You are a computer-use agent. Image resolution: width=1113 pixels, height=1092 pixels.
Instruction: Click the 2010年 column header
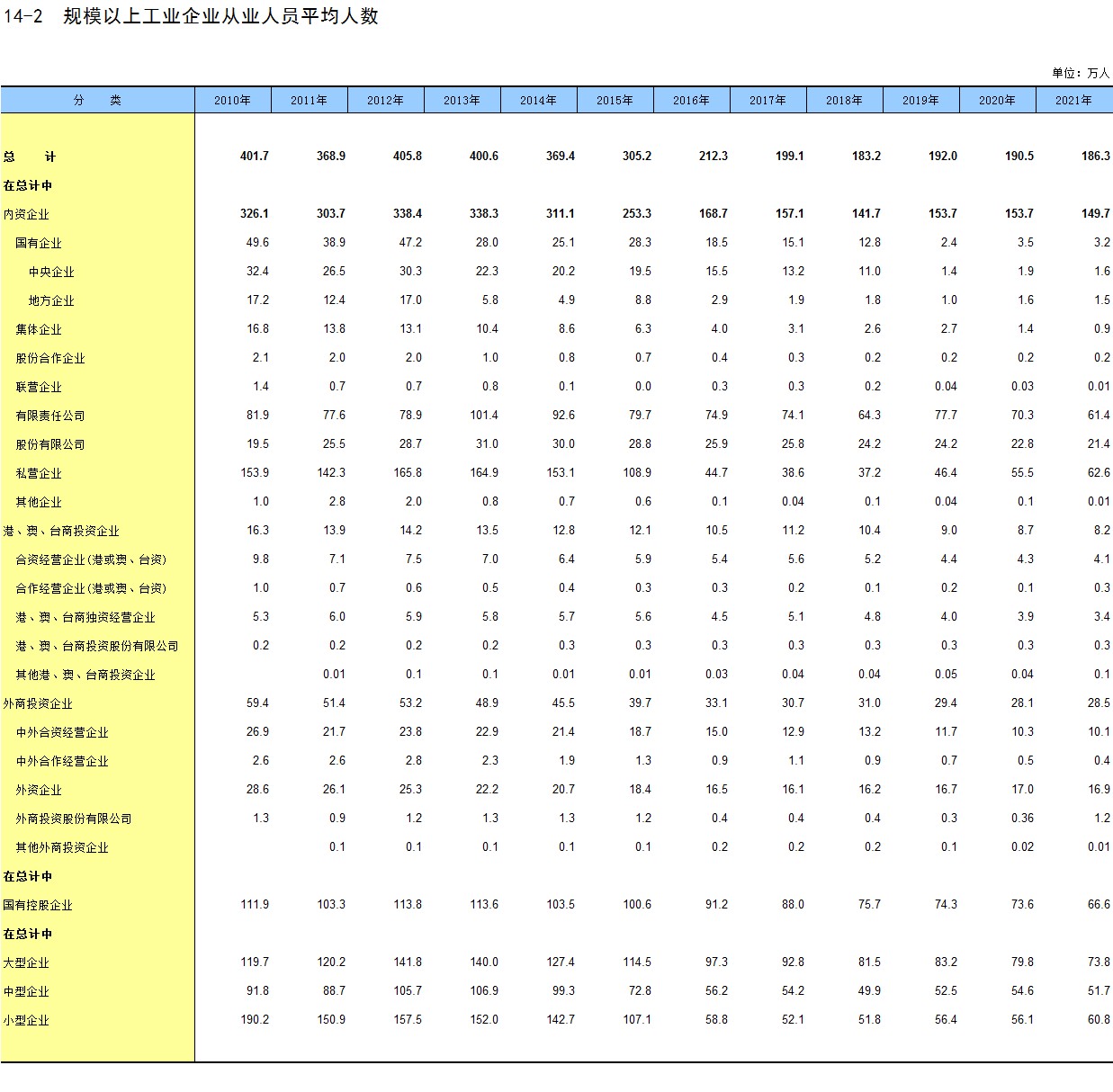point(233,100)
